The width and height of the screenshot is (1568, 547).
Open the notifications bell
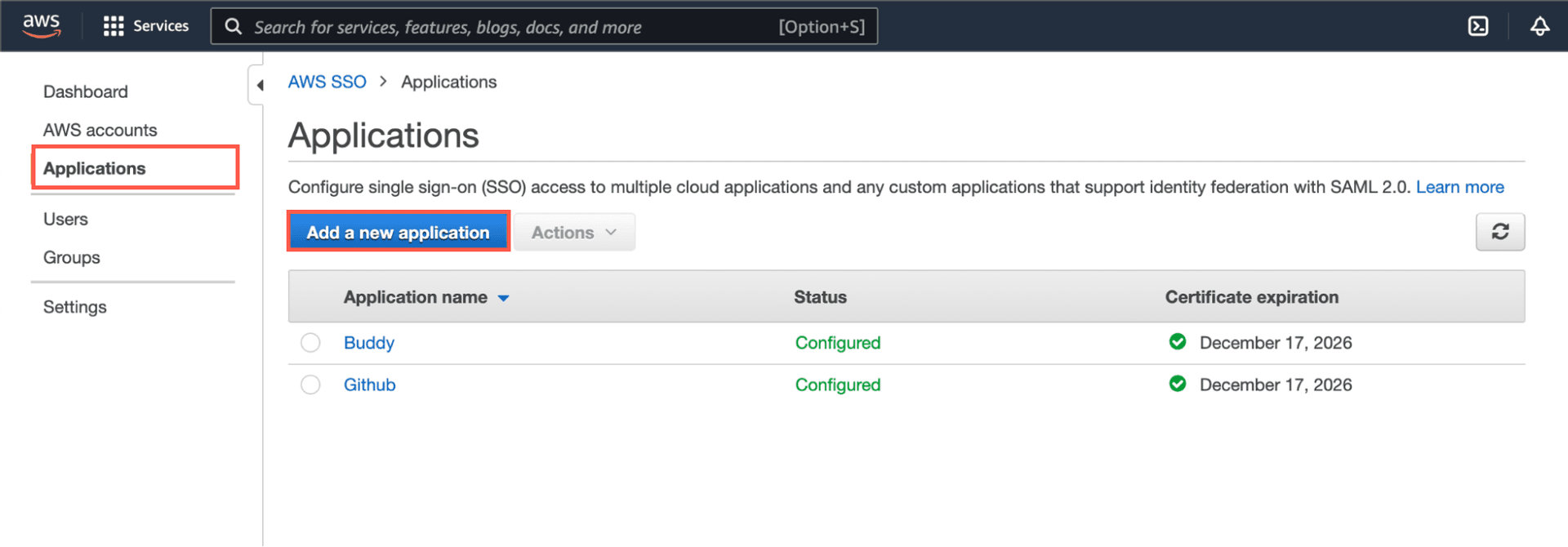[1539, 26]
